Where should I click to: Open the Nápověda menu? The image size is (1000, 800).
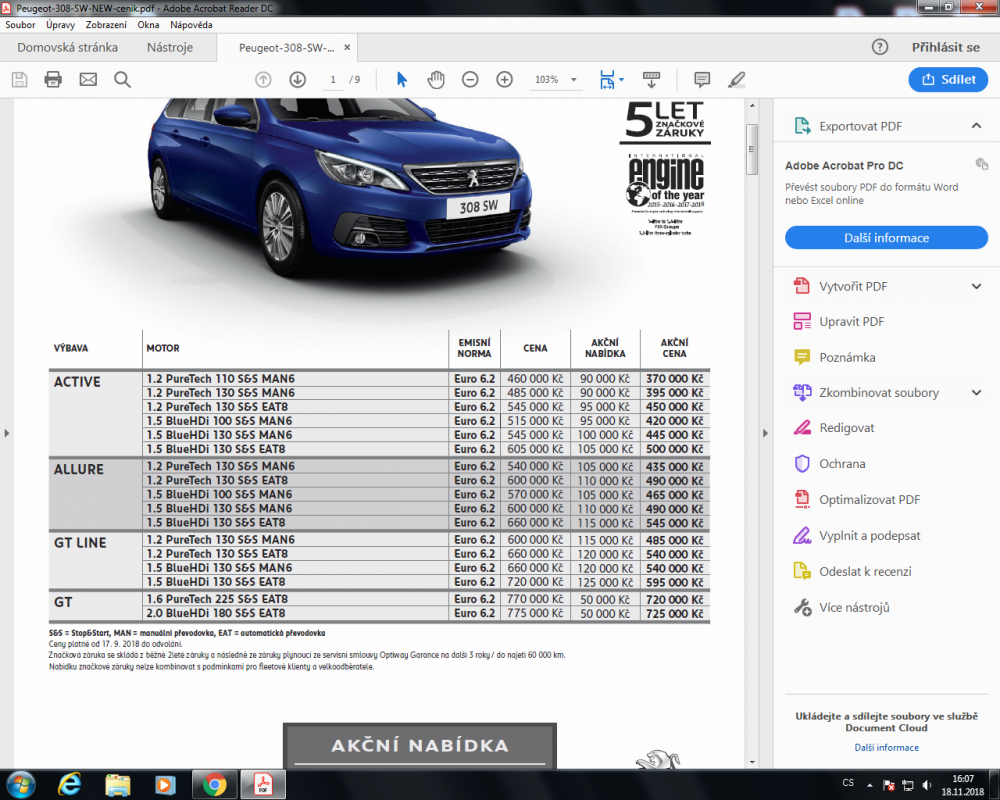tap(191, 25)
